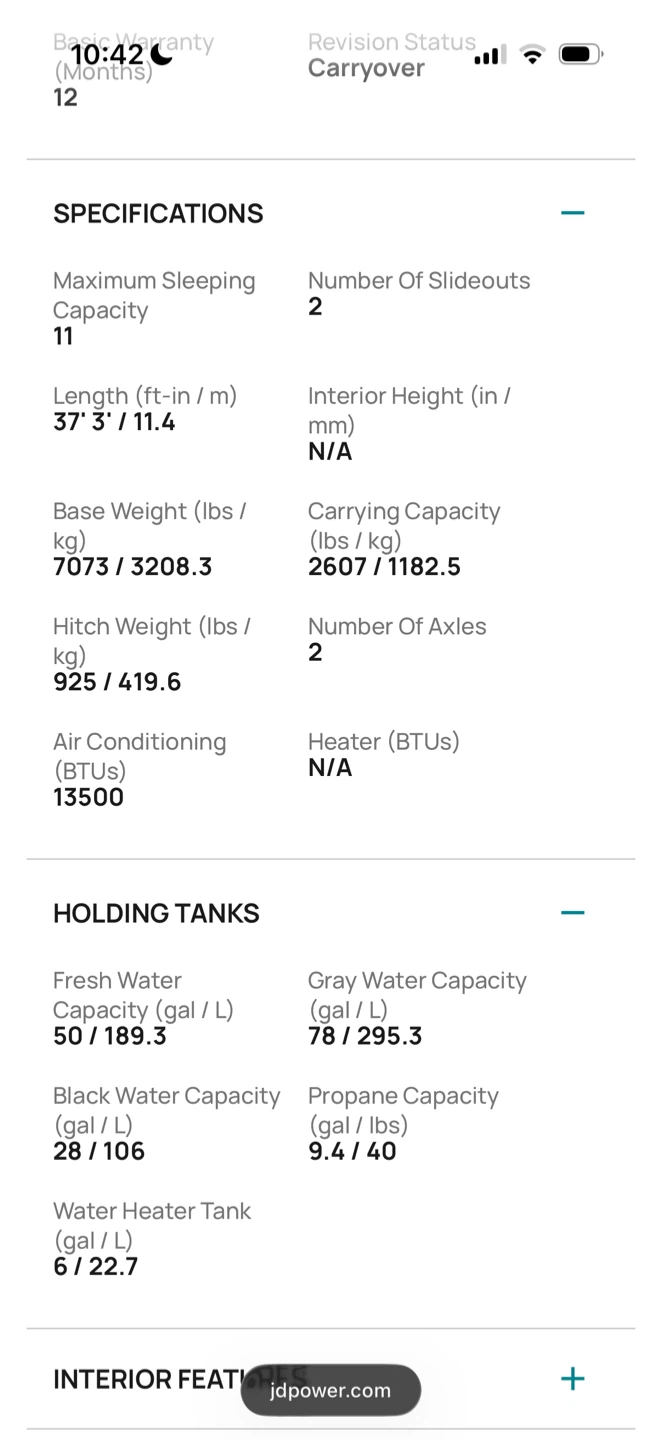Tap the moon focus mode icon
This screenshot has width=662, height=1440.
(163, 54)
